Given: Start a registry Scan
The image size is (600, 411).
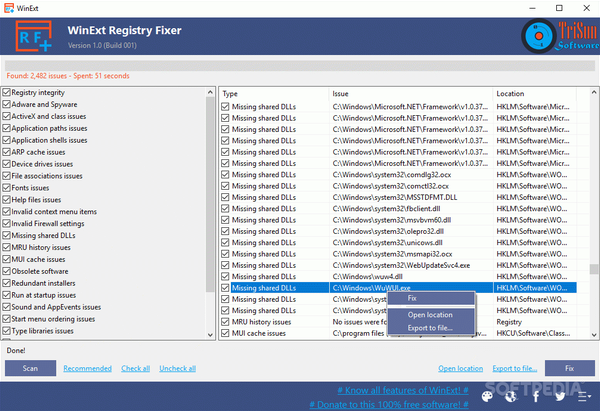Looking at the screenshot, I should (30, 368).
